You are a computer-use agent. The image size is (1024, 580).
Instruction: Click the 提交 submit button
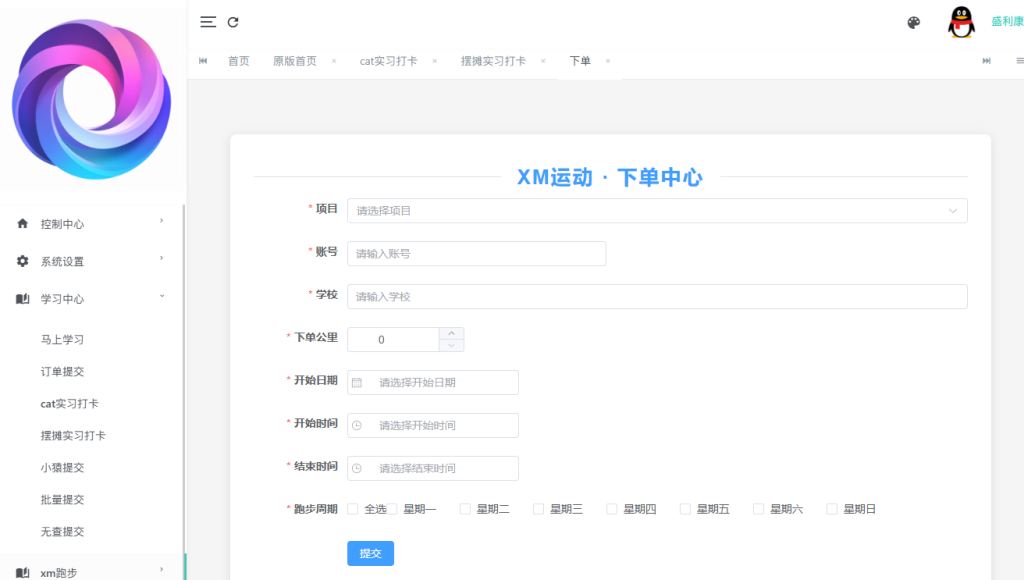coord(370,553)
